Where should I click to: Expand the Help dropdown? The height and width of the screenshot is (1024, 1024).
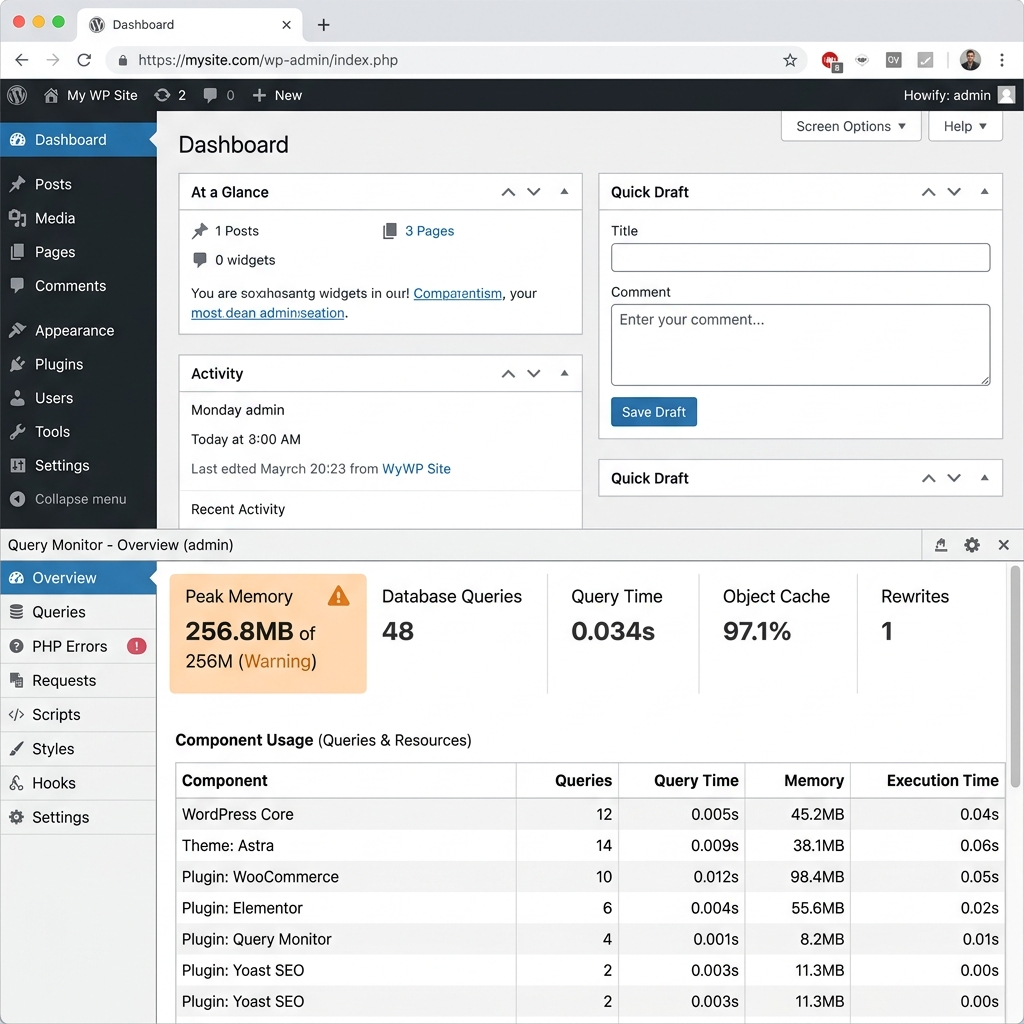965,126
